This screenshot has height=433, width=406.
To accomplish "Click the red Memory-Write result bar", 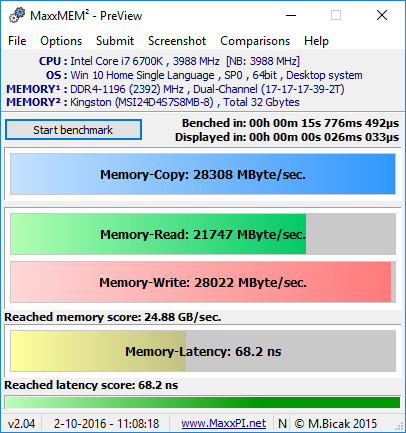I will [x=203, y=282].
